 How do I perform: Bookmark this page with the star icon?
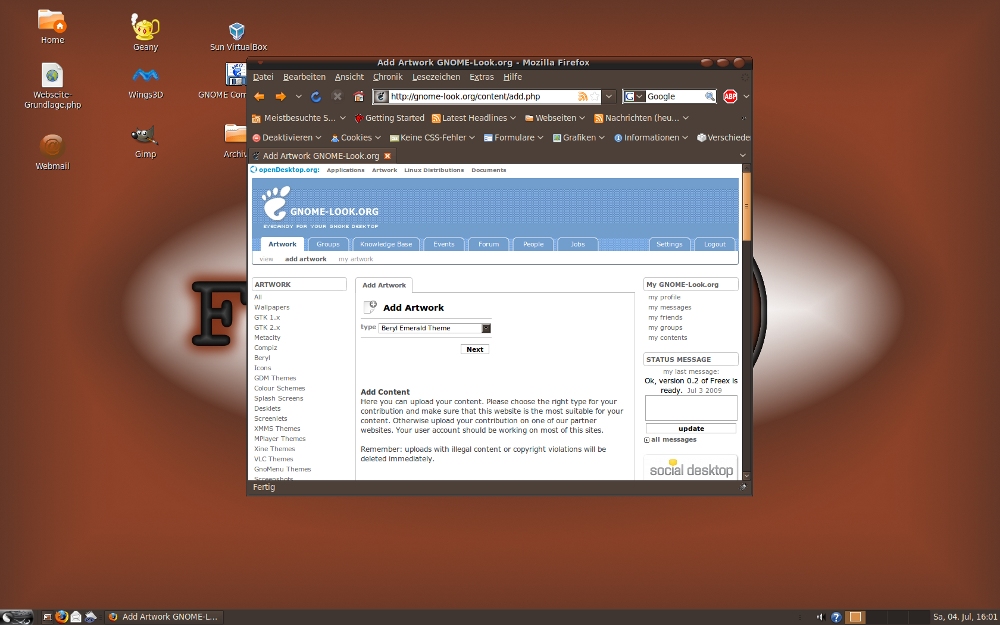pyautogui.click(x=594, y=97)
